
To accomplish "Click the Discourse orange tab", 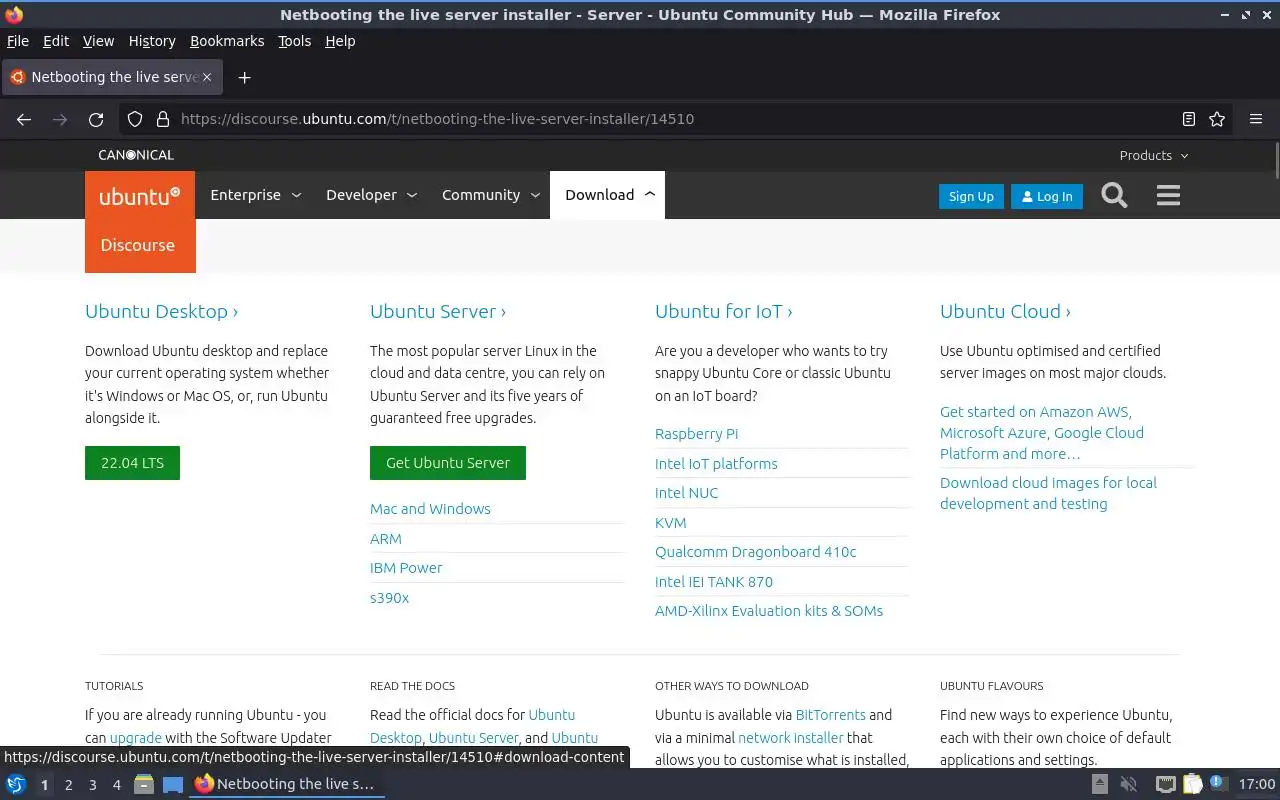I will pyautogui.click(x=140, y=245).
